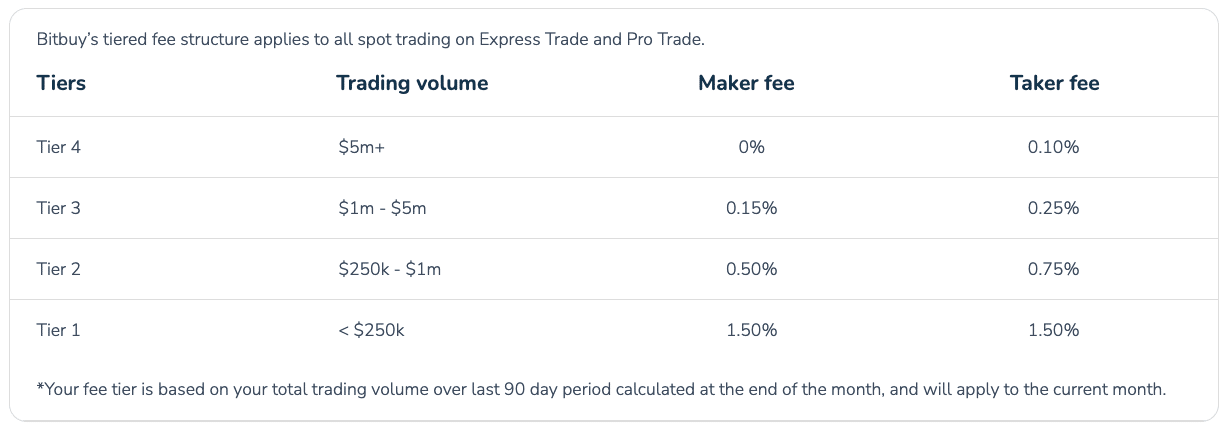Click the 0% maker fee value
Viewport: 1228px width, 427px height.
click(751, 147)
